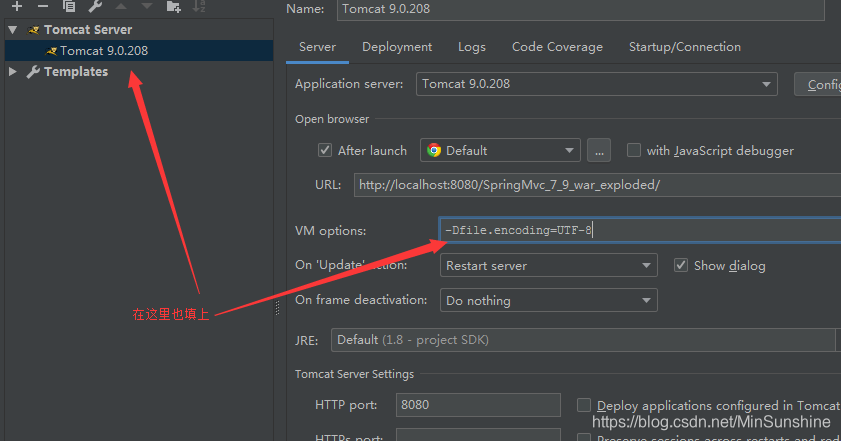Toggle the Show dialog checkbox

(681, 265)
